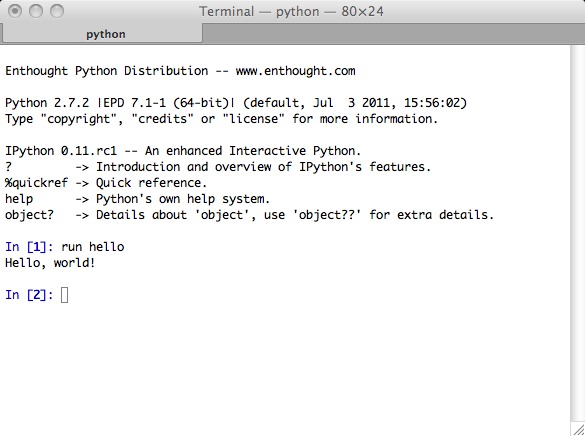This screenshot has width=585, height=436.
Task: Click the minimize window button
Action: click(36, 11)
